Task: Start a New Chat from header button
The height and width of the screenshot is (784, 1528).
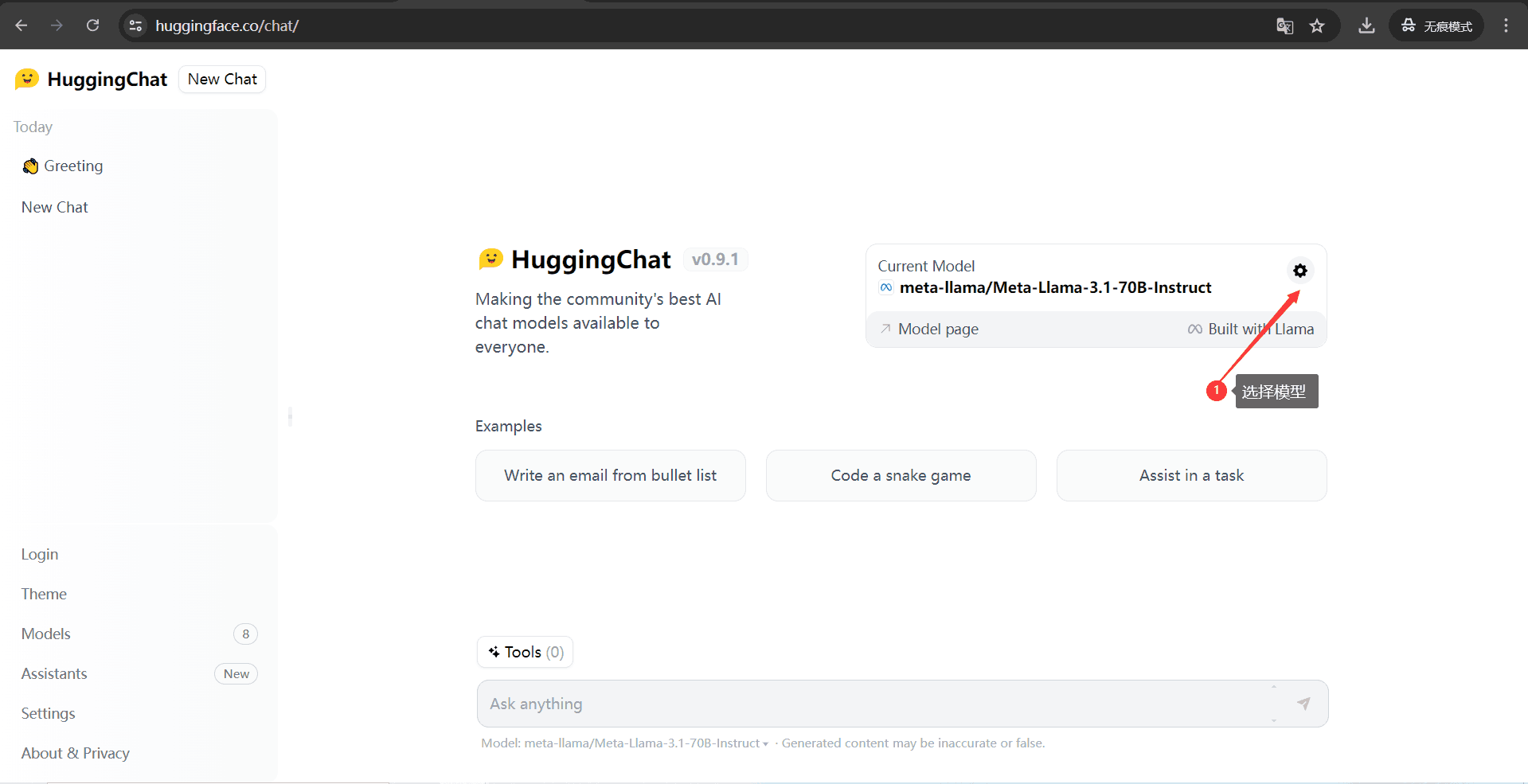Action: click(222, 79)
